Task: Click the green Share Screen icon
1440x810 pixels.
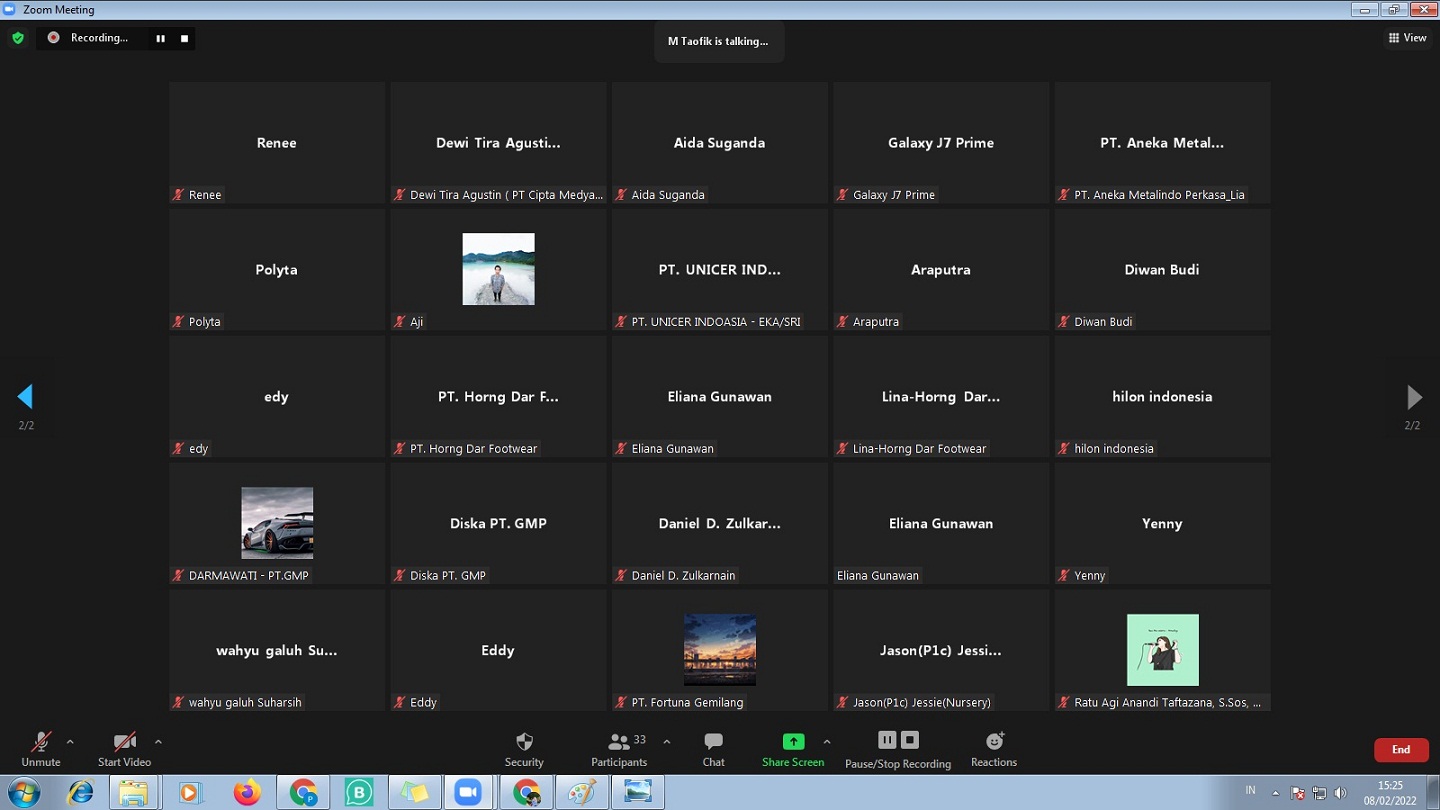Action: pyautogui.click(x=793, y=742)
